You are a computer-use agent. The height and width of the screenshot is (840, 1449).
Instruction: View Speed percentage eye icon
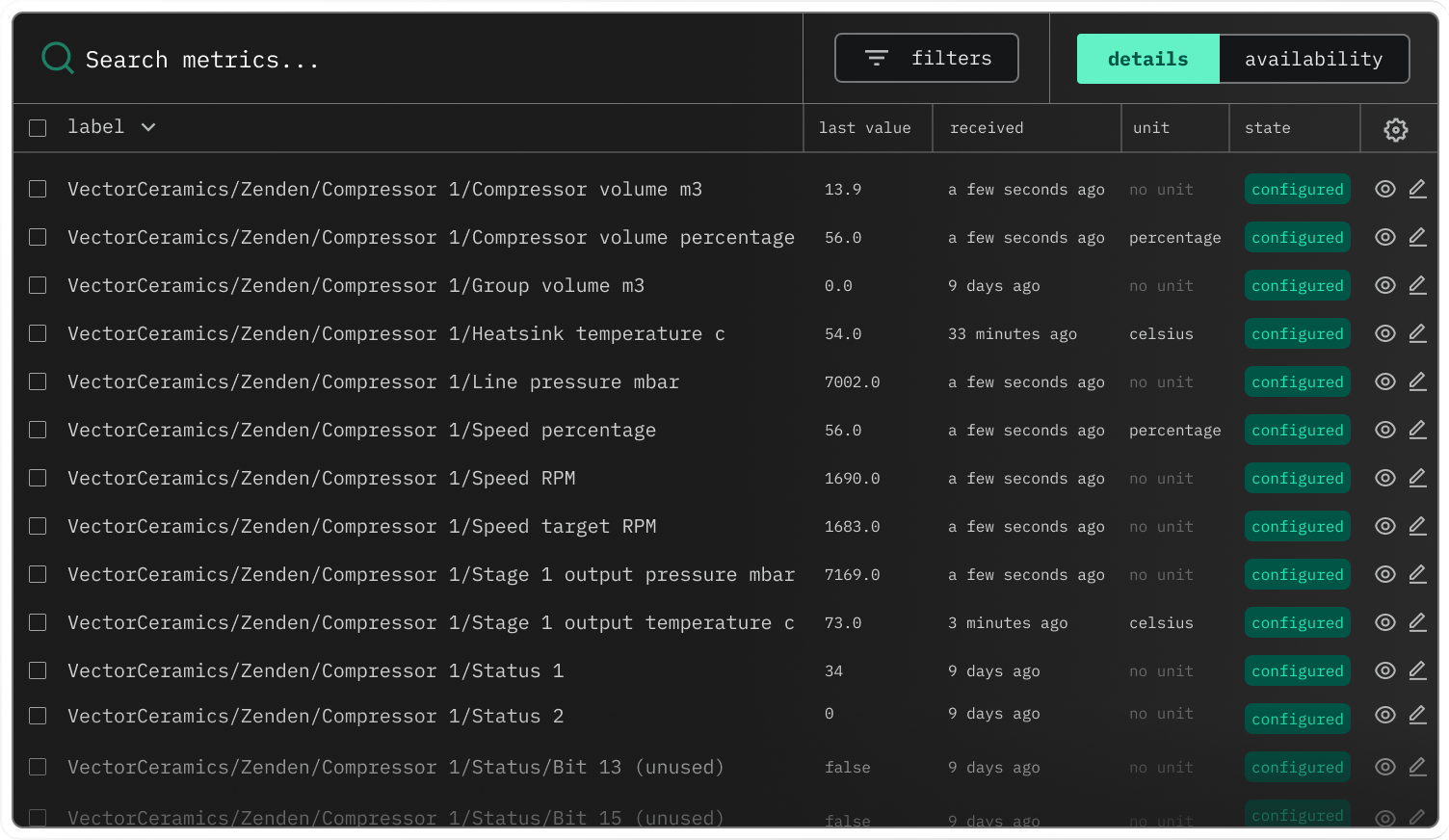click(1385, 430)
